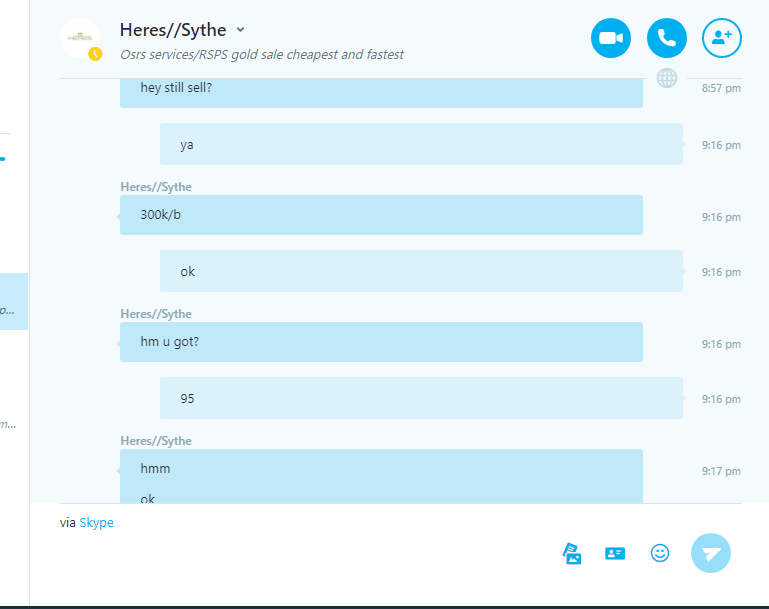Click the 8:57 pm timestamp
Image resolution: width=769 pixels, height=609 pixels.
pyautogui.click(x=721, y=88)
